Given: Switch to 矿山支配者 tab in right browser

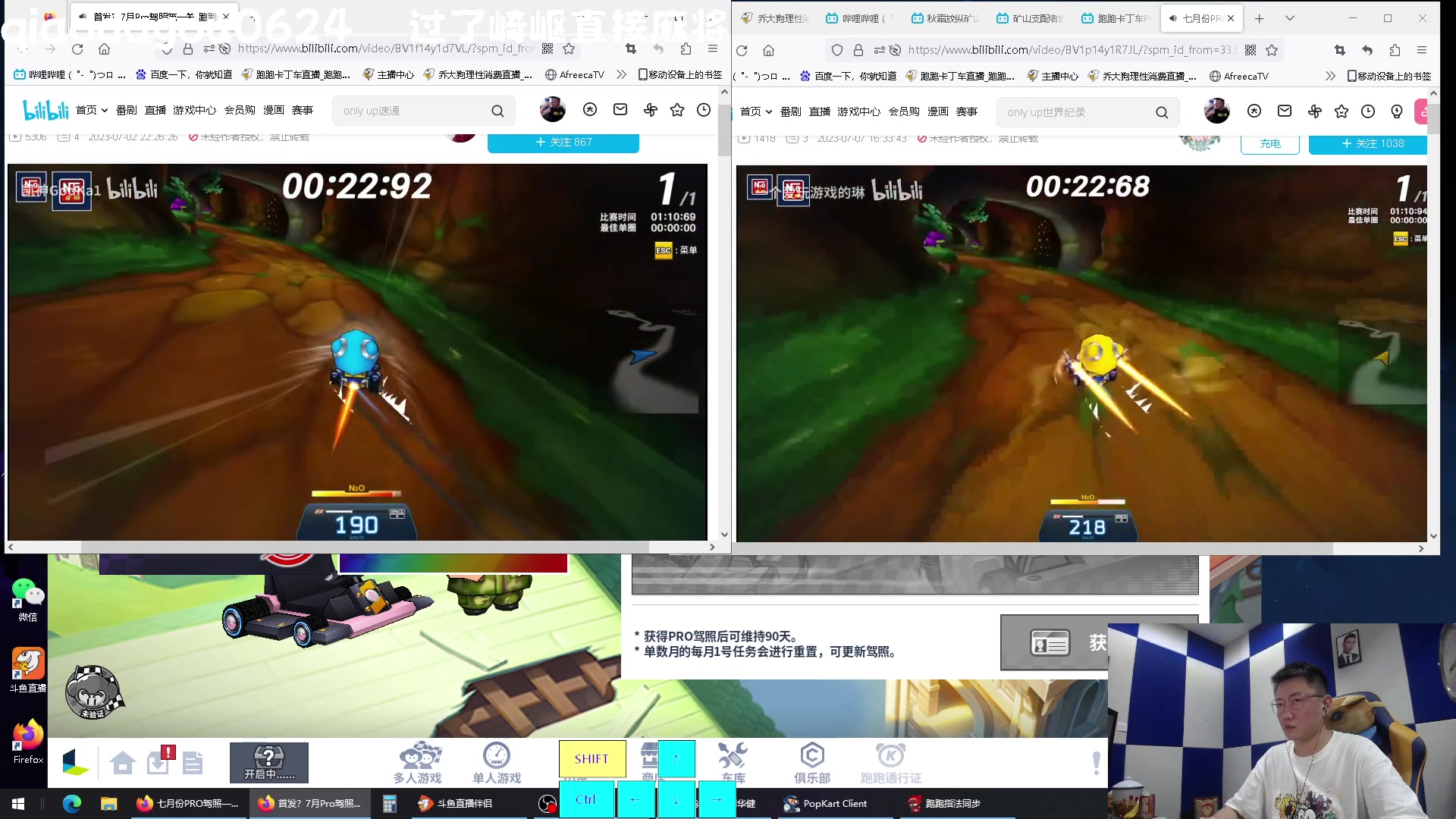Looking at the screenshot, I should pos(1031,18).
